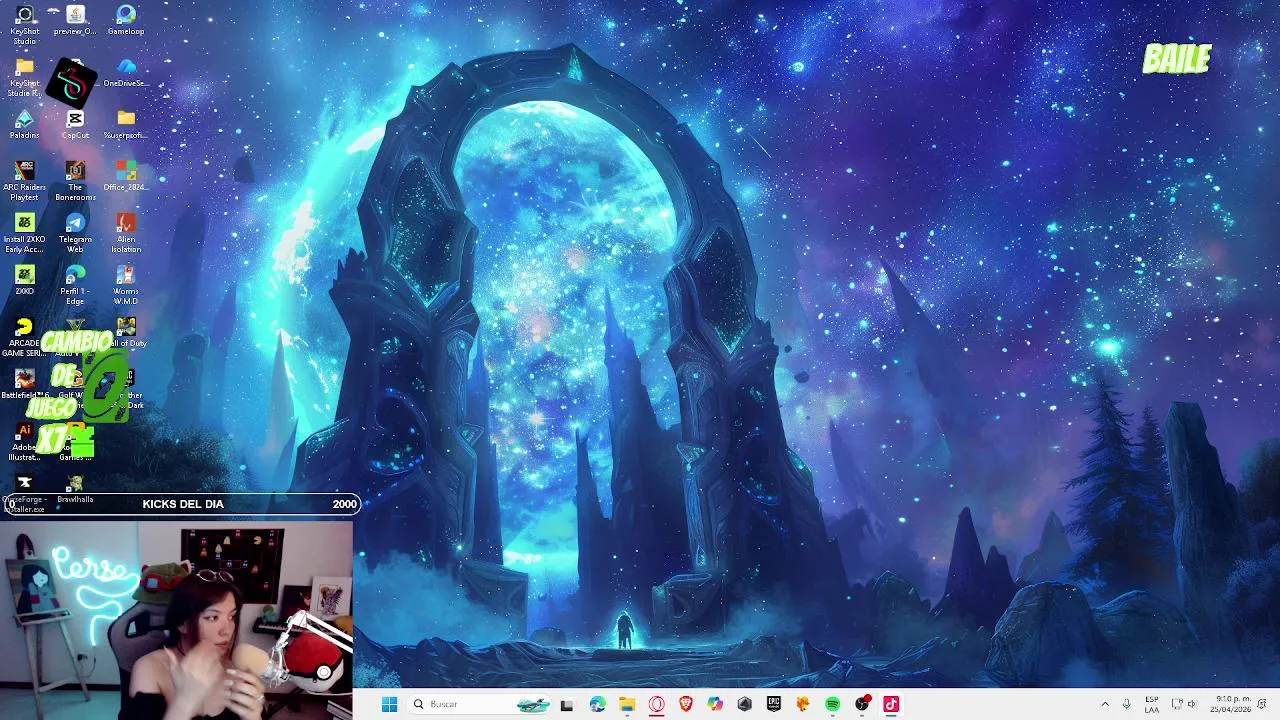
Task: Open network and volume quick settings
Action: pos(1184,704)
